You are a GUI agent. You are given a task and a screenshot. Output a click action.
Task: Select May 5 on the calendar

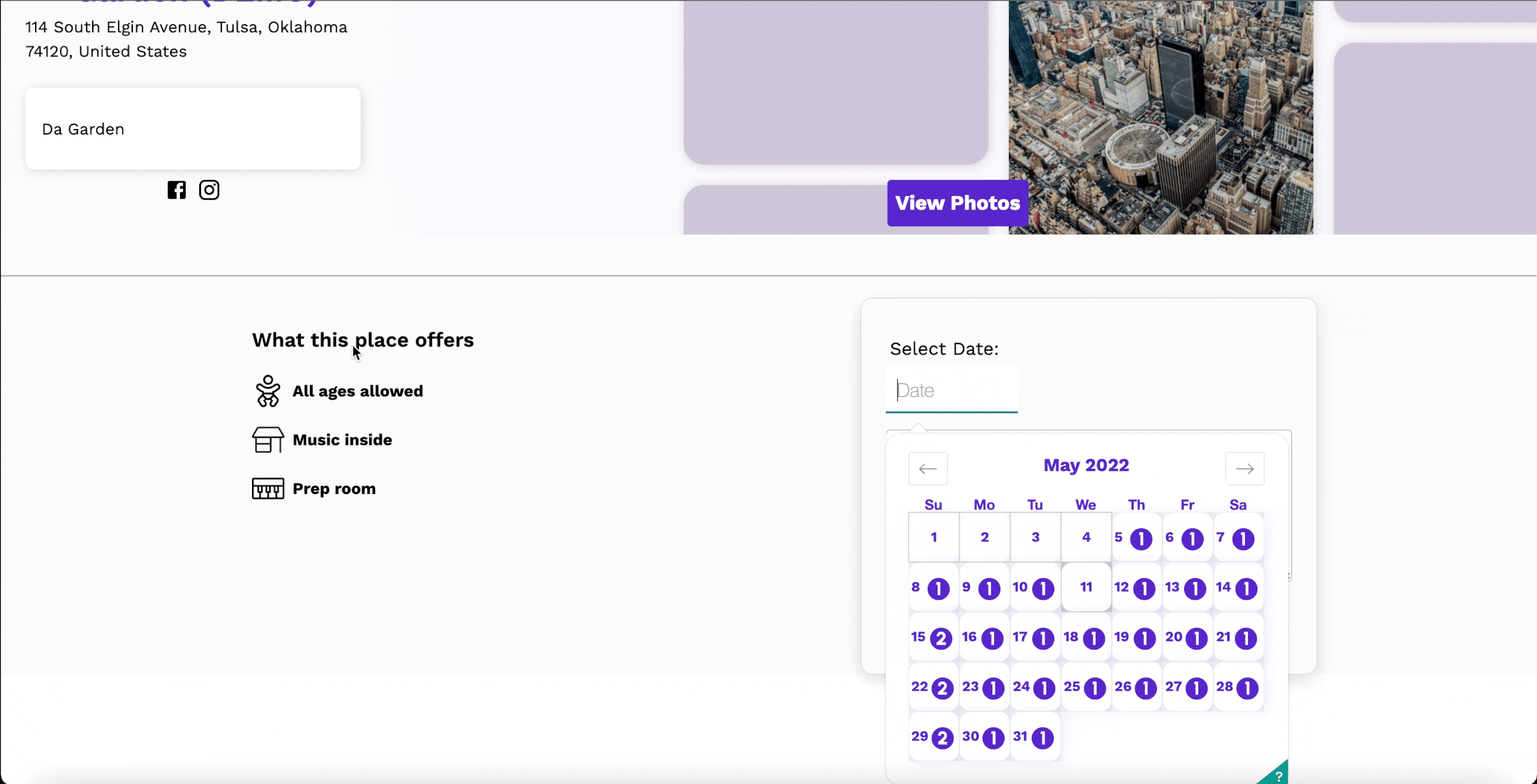1136,538
